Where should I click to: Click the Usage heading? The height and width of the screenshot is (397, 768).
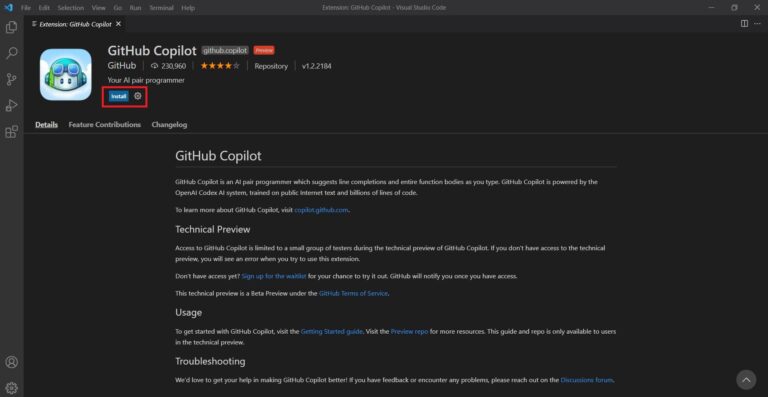coord(189,312)
